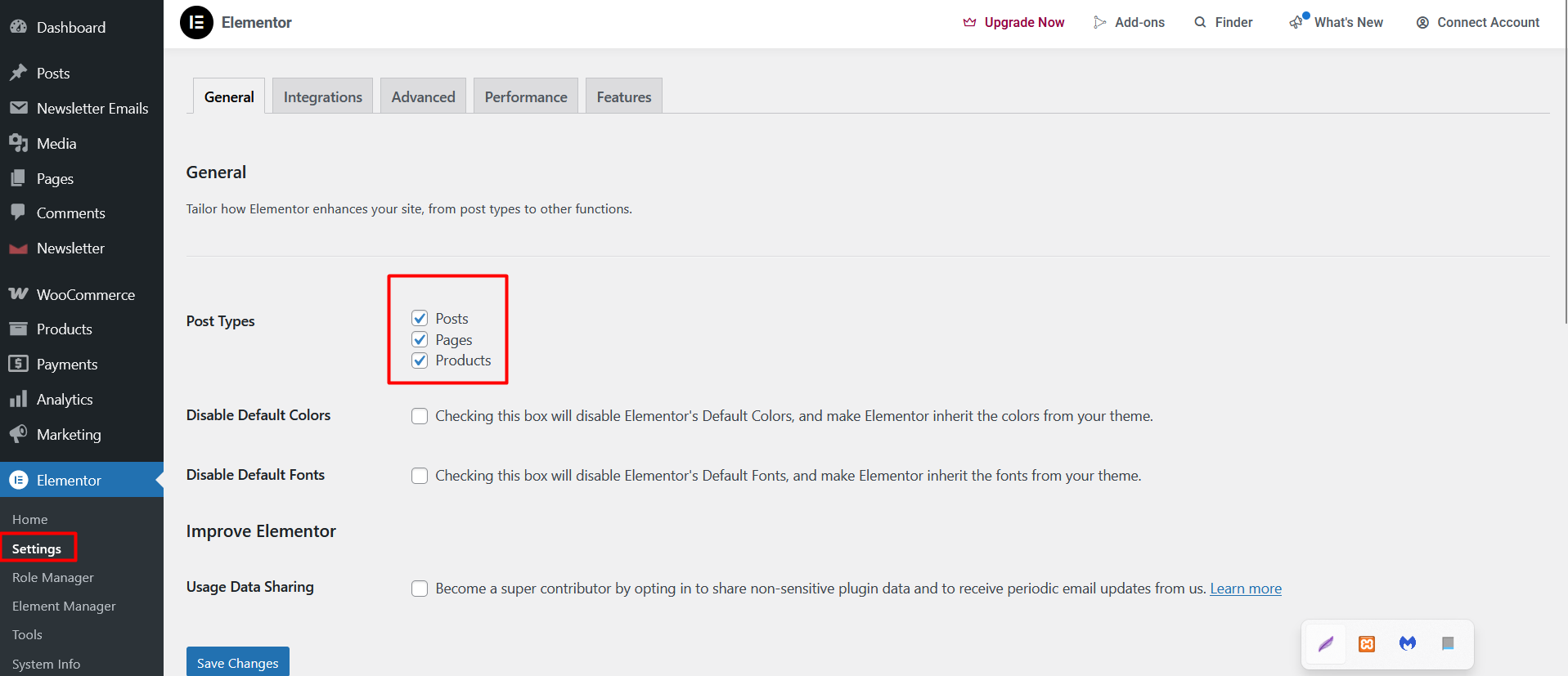The width and height of the screenshot is (1568, 676).
Task: Click the Marketing megaphone icon
Action: pos(18,434)
